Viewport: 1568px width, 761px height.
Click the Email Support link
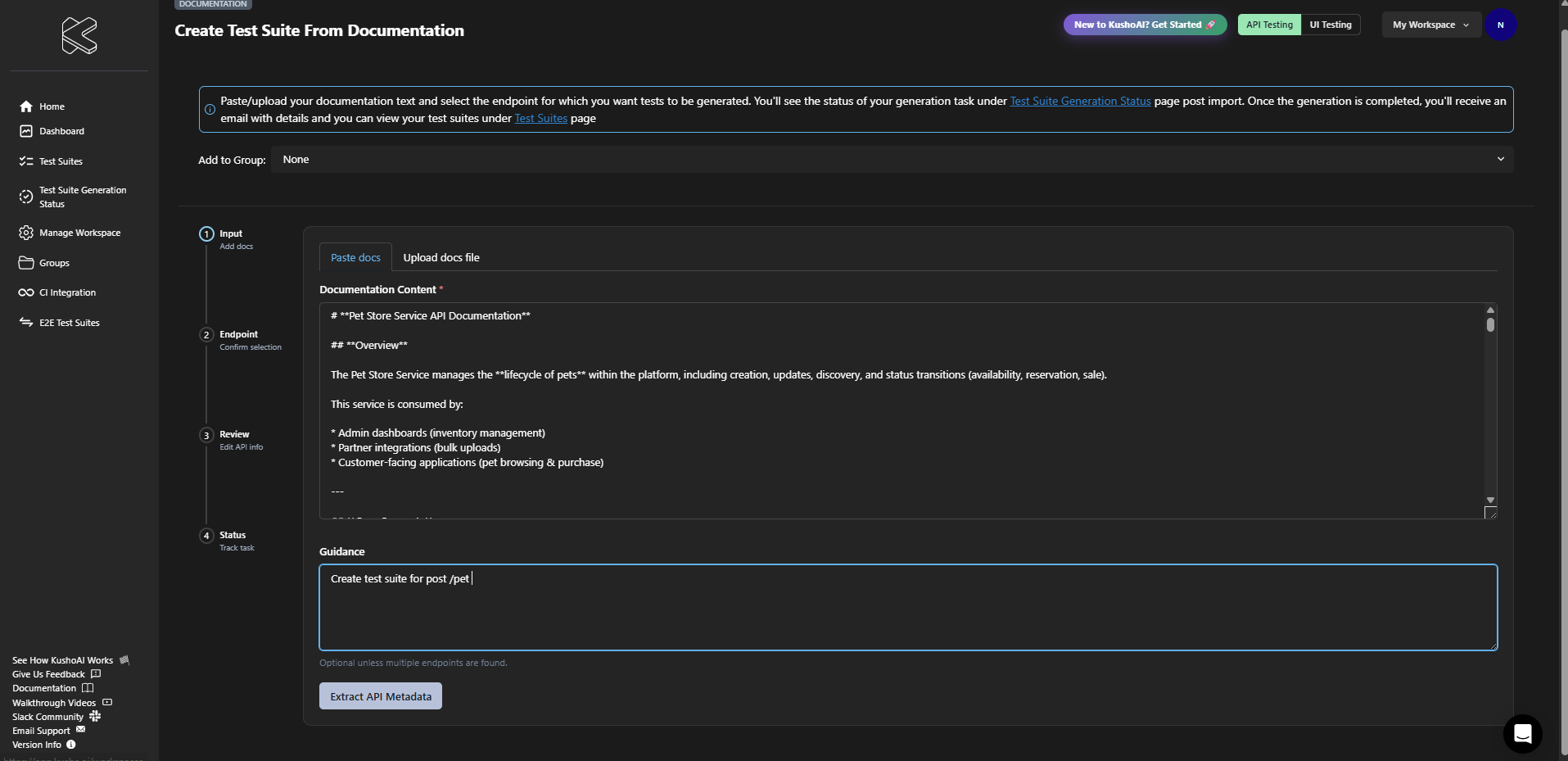pos(41,731)
